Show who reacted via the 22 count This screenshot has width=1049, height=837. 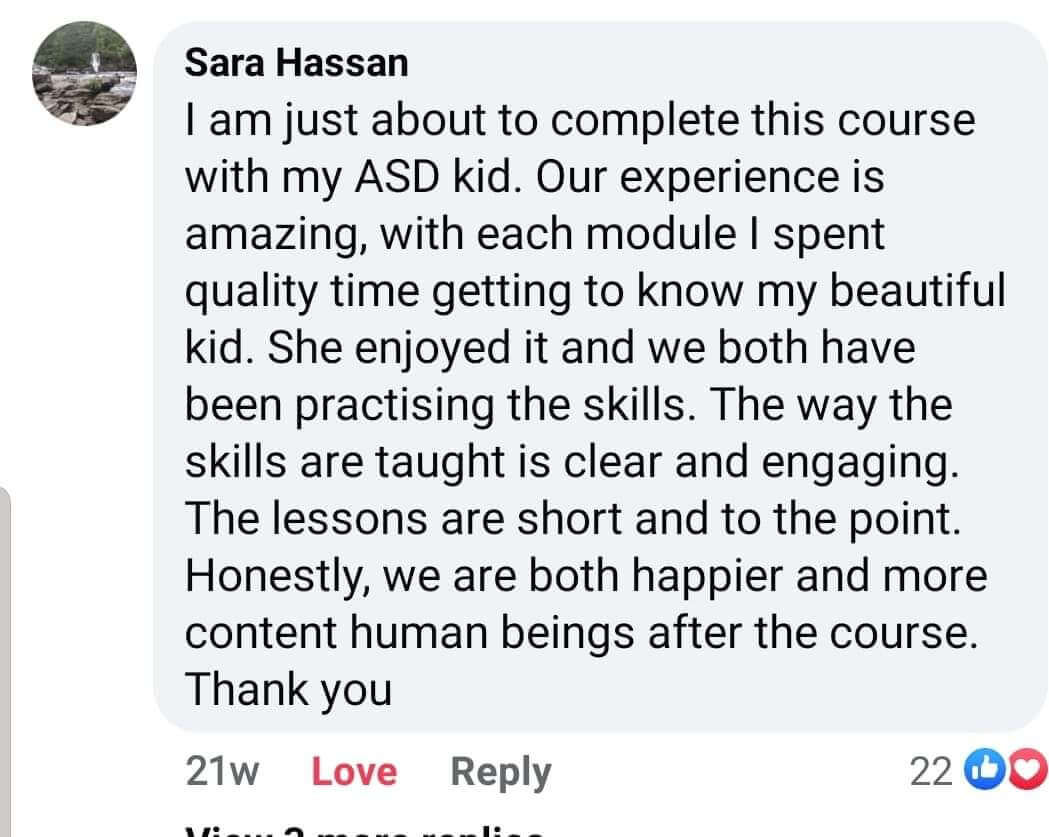coord(930,772)
